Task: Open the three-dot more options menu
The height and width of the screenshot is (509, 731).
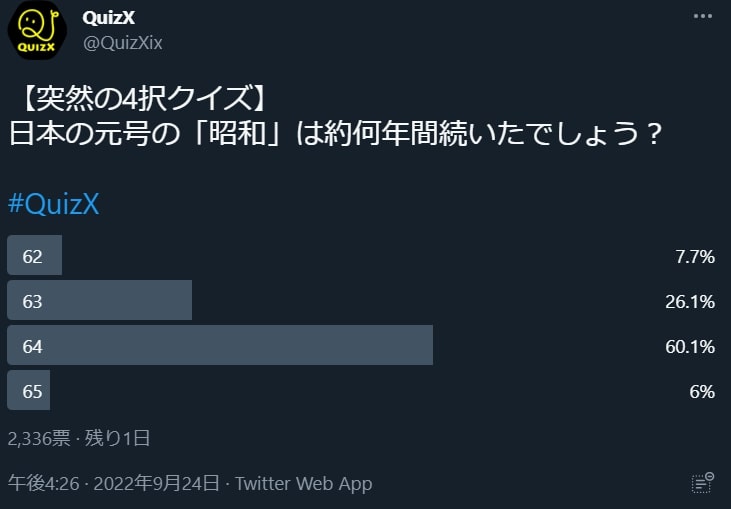Action: [704, 17]
